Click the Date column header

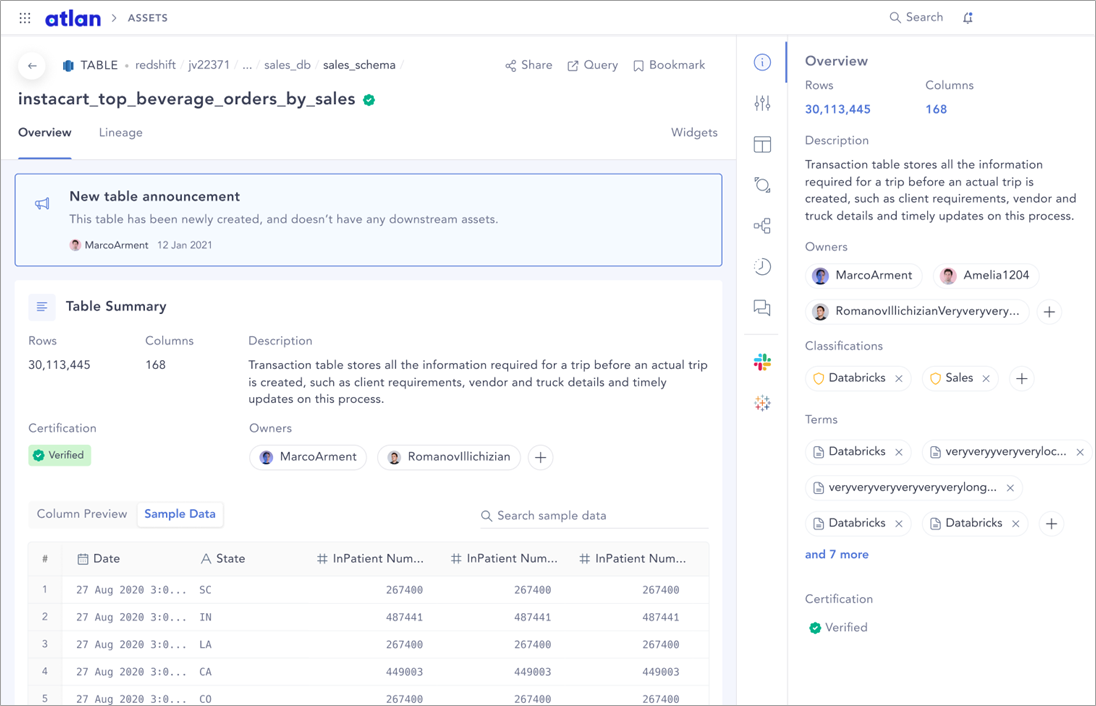pos(99,559)
